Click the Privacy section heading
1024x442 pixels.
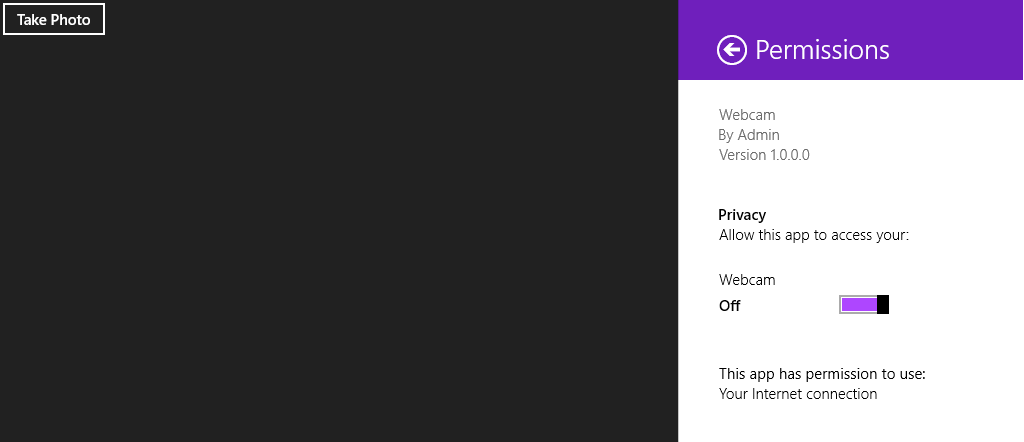point(742,215)
